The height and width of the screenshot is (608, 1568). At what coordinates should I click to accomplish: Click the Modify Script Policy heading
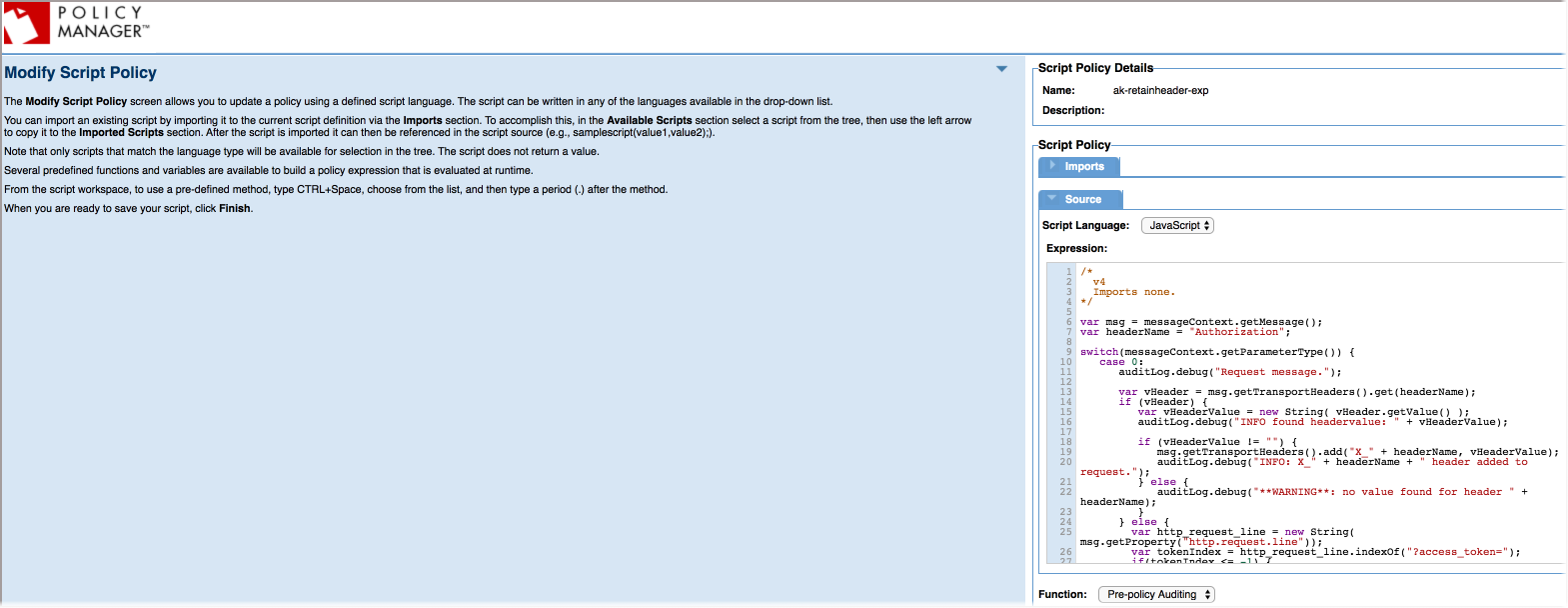80,73
